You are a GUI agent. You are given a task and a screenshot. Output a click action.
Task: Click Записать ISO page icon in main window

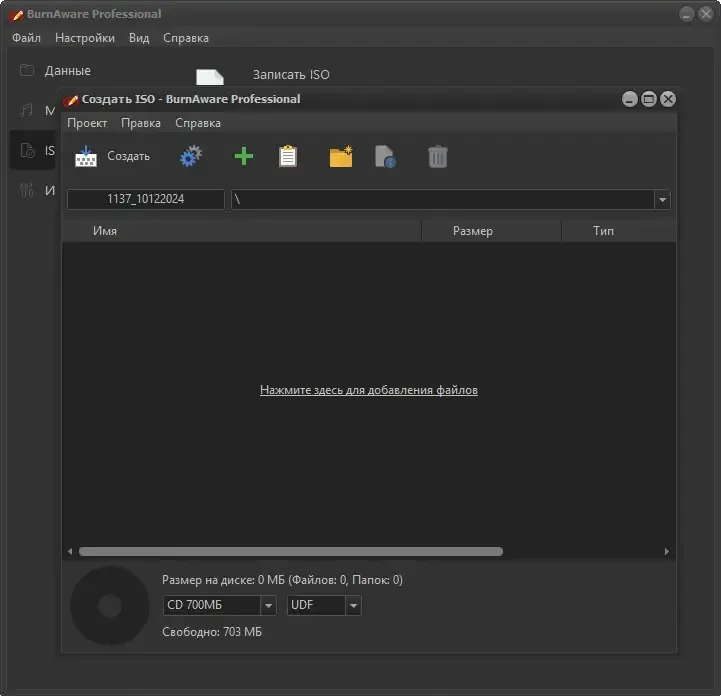tap(210, 76)
